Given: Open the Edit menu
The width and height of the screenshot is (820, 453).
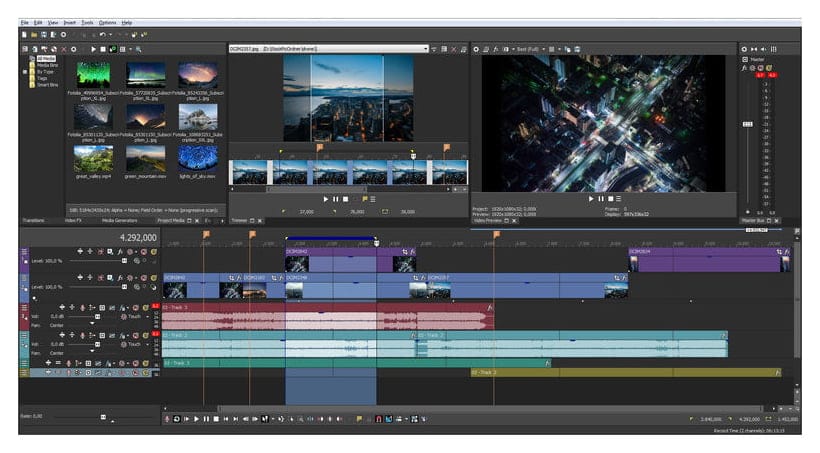Looking at the screenshot, I should coord(38,22).
